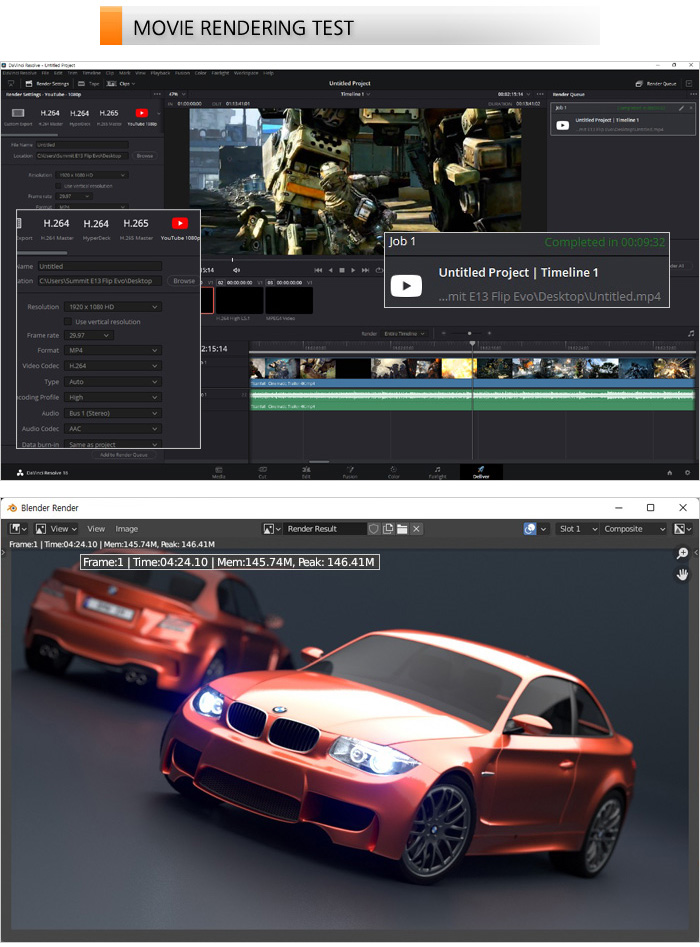This screenshot has width=700, height=947.
Task: Switch to the Edit page tab
Action: click(306, 472)
